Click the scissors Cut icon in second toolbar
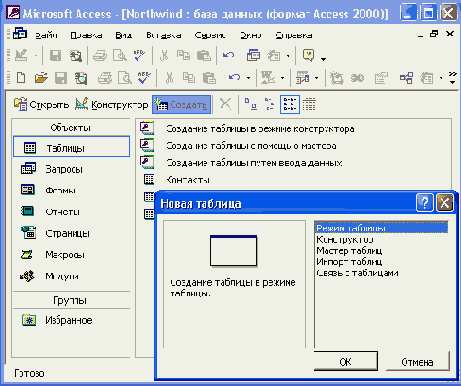The image size is (461, 386). point(169,78)
